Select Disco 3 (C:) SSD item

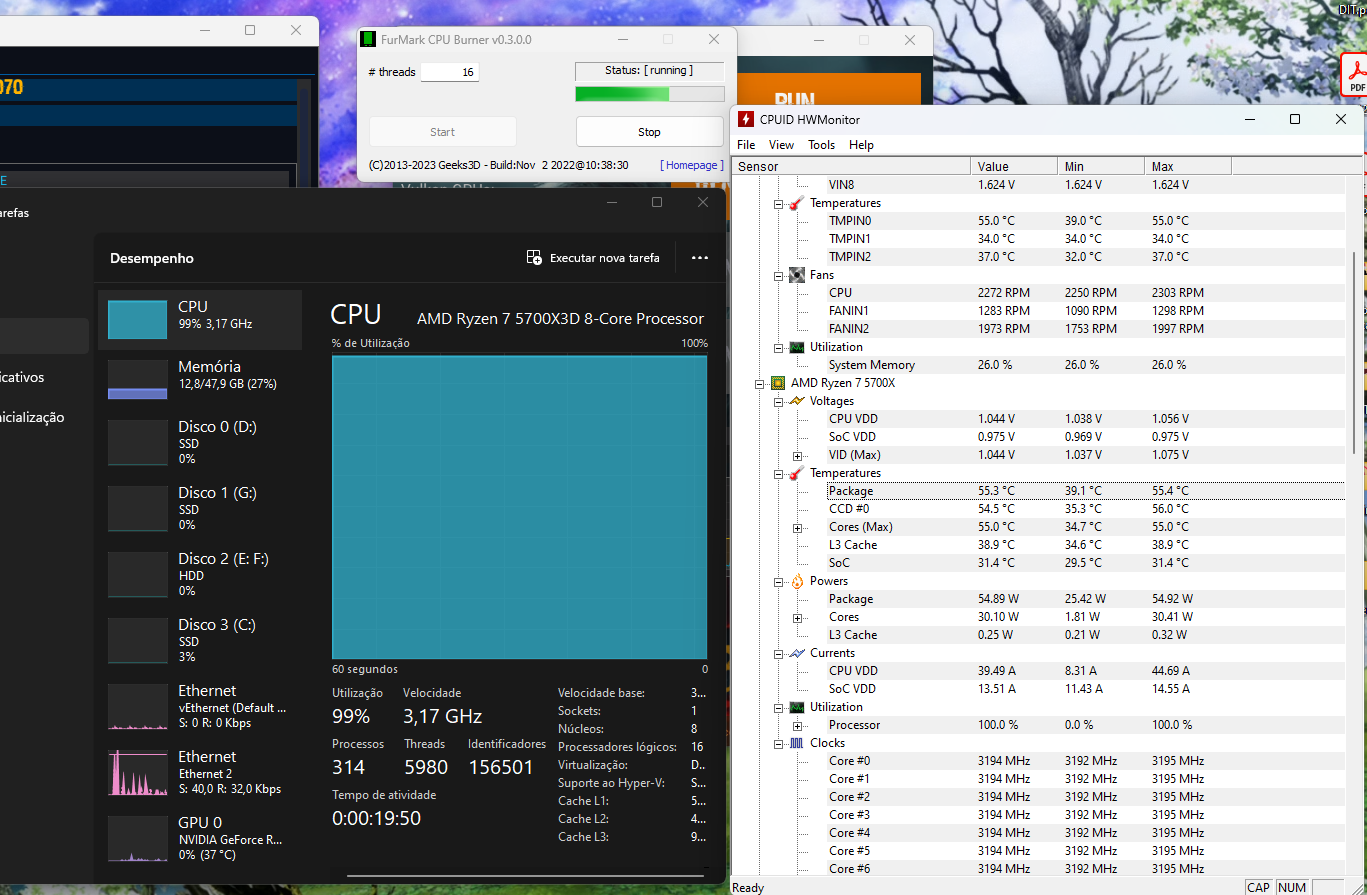coord(200,640)
